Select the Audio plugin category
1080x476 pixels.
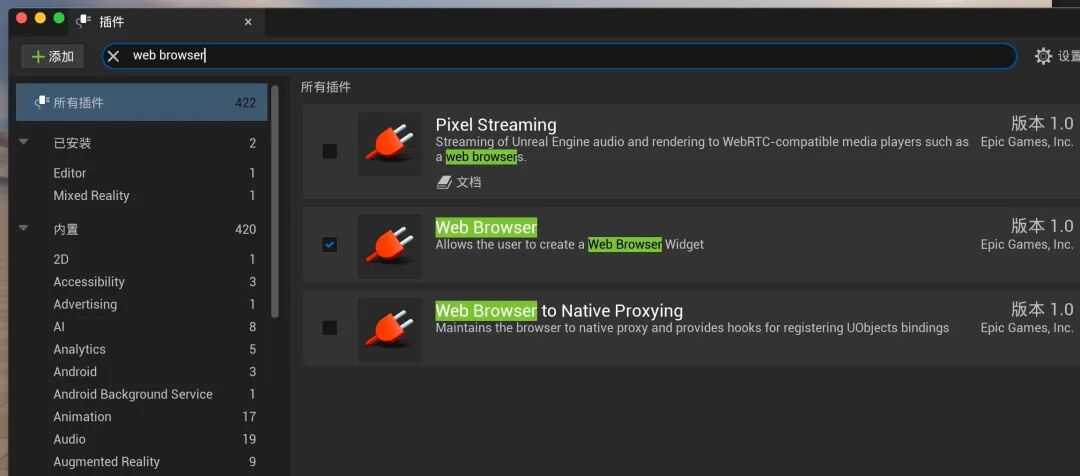70,439
